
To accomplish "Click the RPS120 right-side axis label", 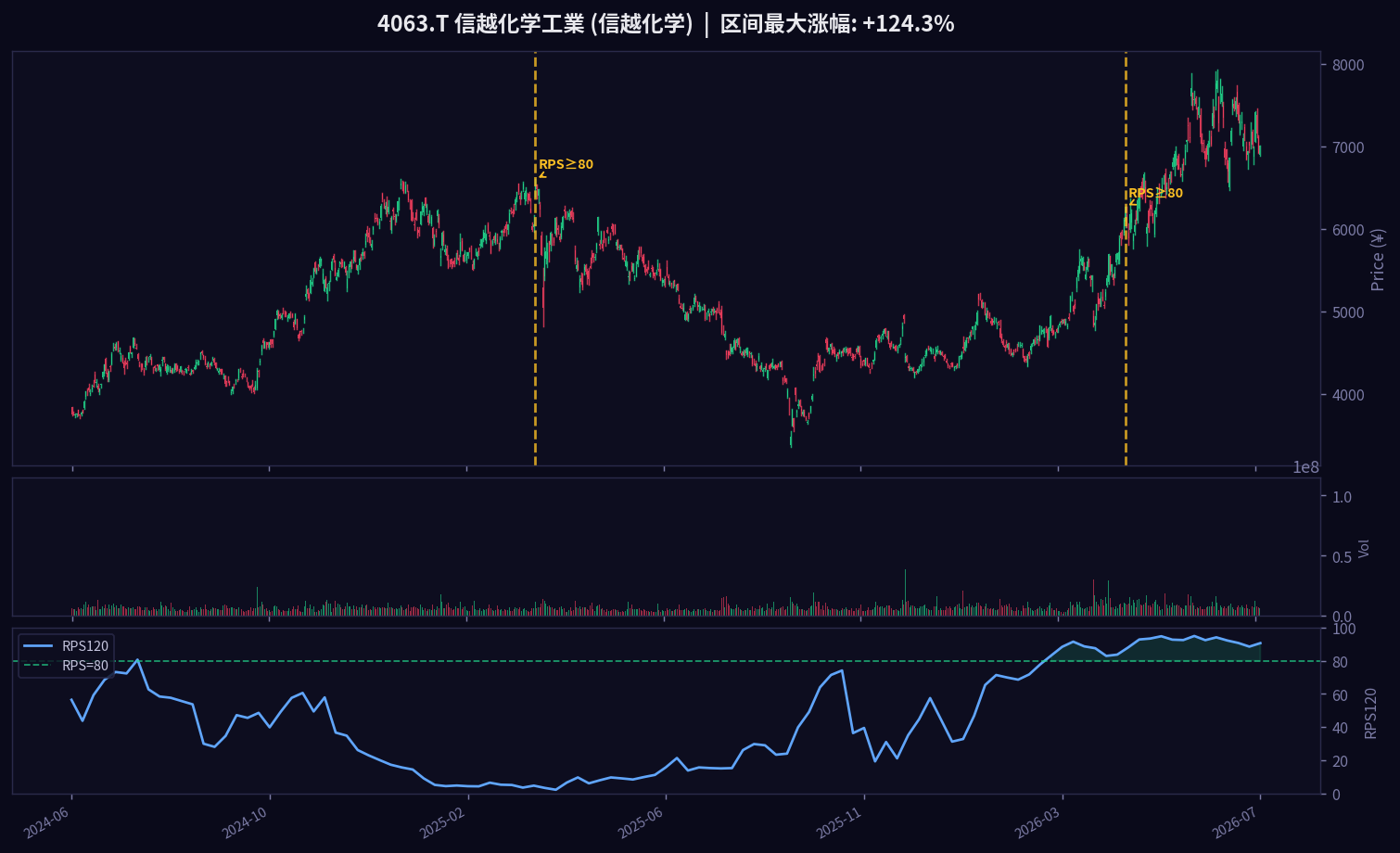I will click(x=1371, y=712).
